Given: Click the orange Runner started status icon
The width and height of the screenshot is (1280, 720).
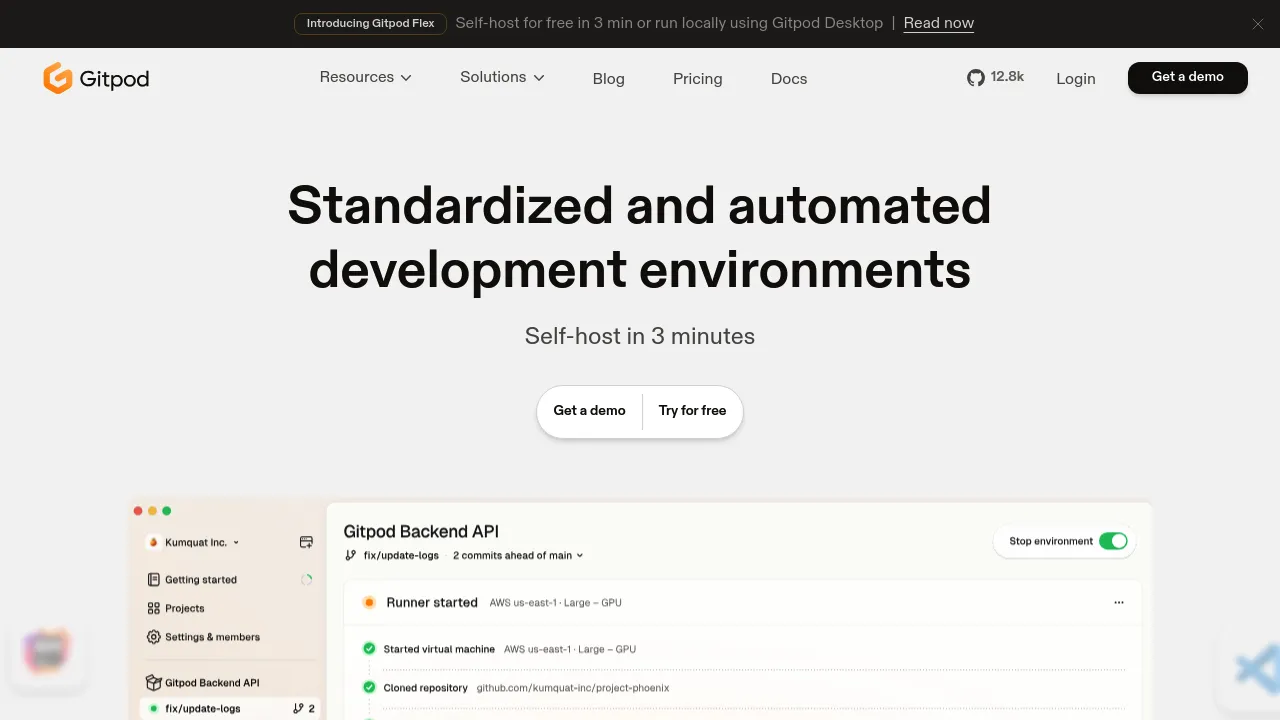Looking at the screenshot, I should pyautogui.click(x=368, y=603).
